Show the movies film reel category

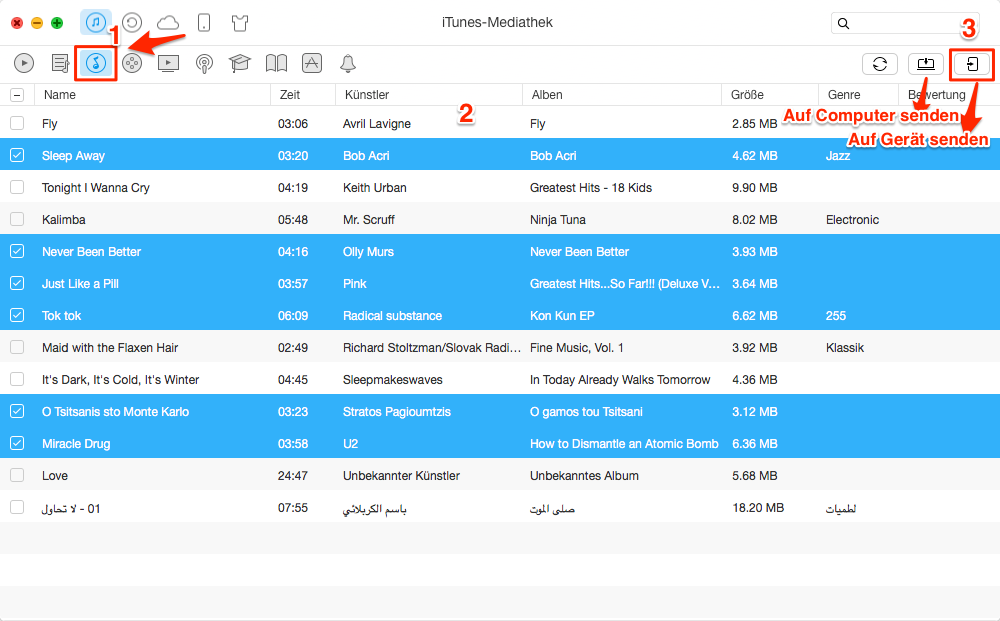[132, 63]
